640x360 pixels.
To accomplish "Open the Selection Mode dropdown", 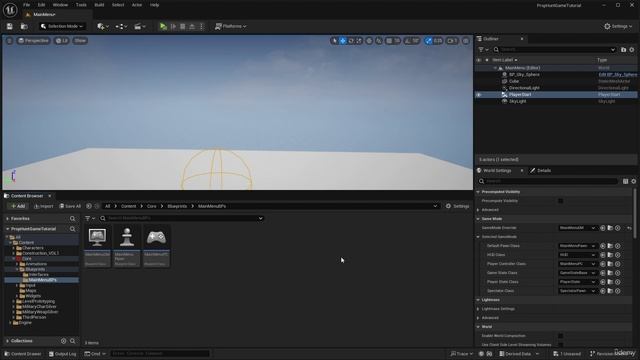I will point(62,27).
